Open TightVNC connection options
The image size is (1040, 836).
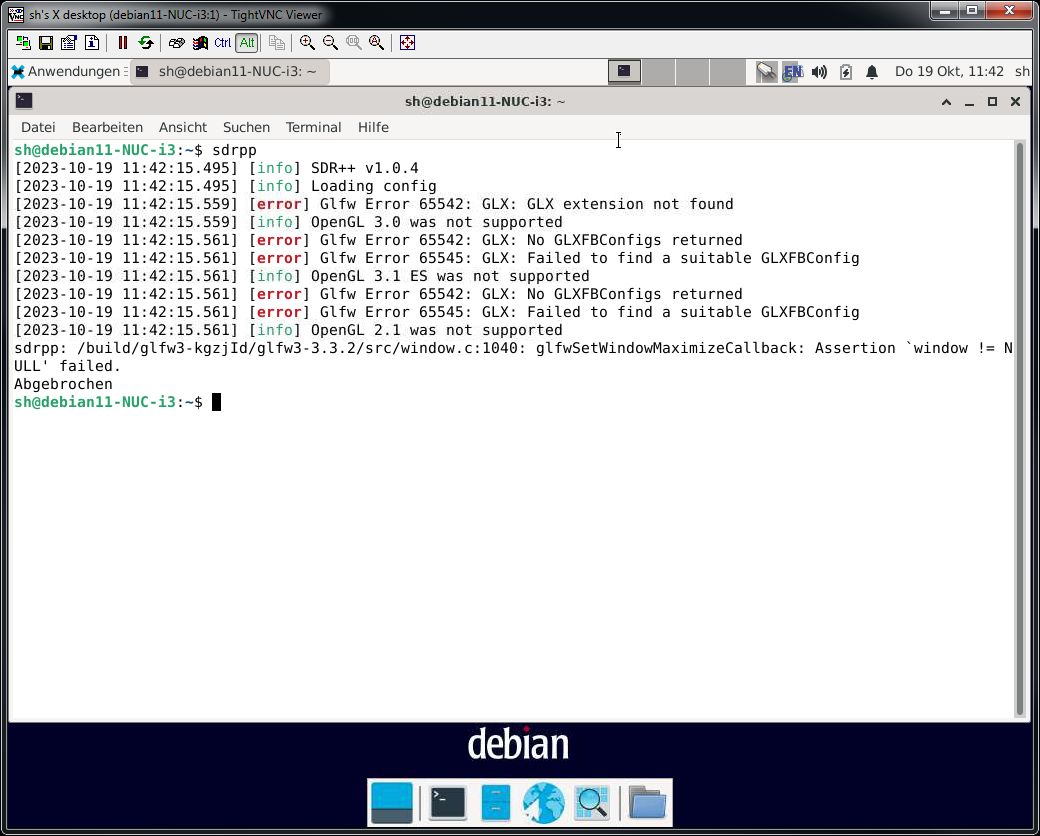click(x=68, y=43)
